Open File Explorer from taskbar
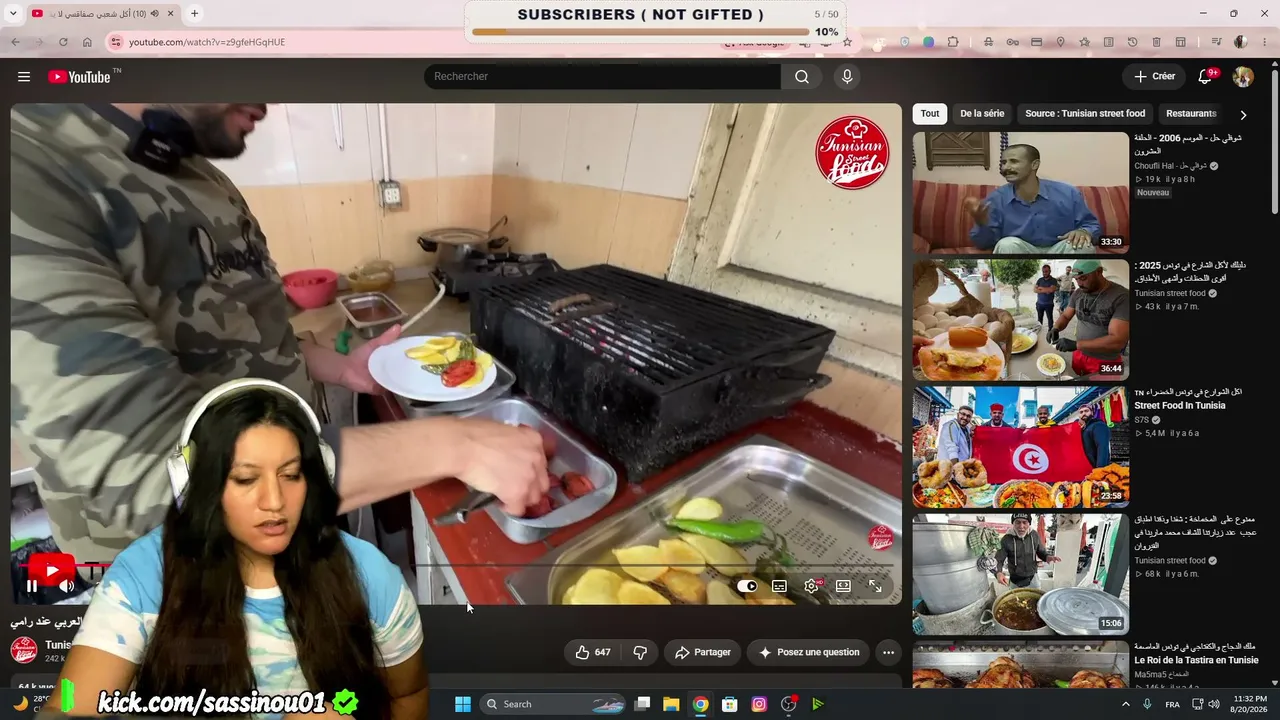Screen dimensions: 1280x720 pyautogui.click(x=671, y=704)
